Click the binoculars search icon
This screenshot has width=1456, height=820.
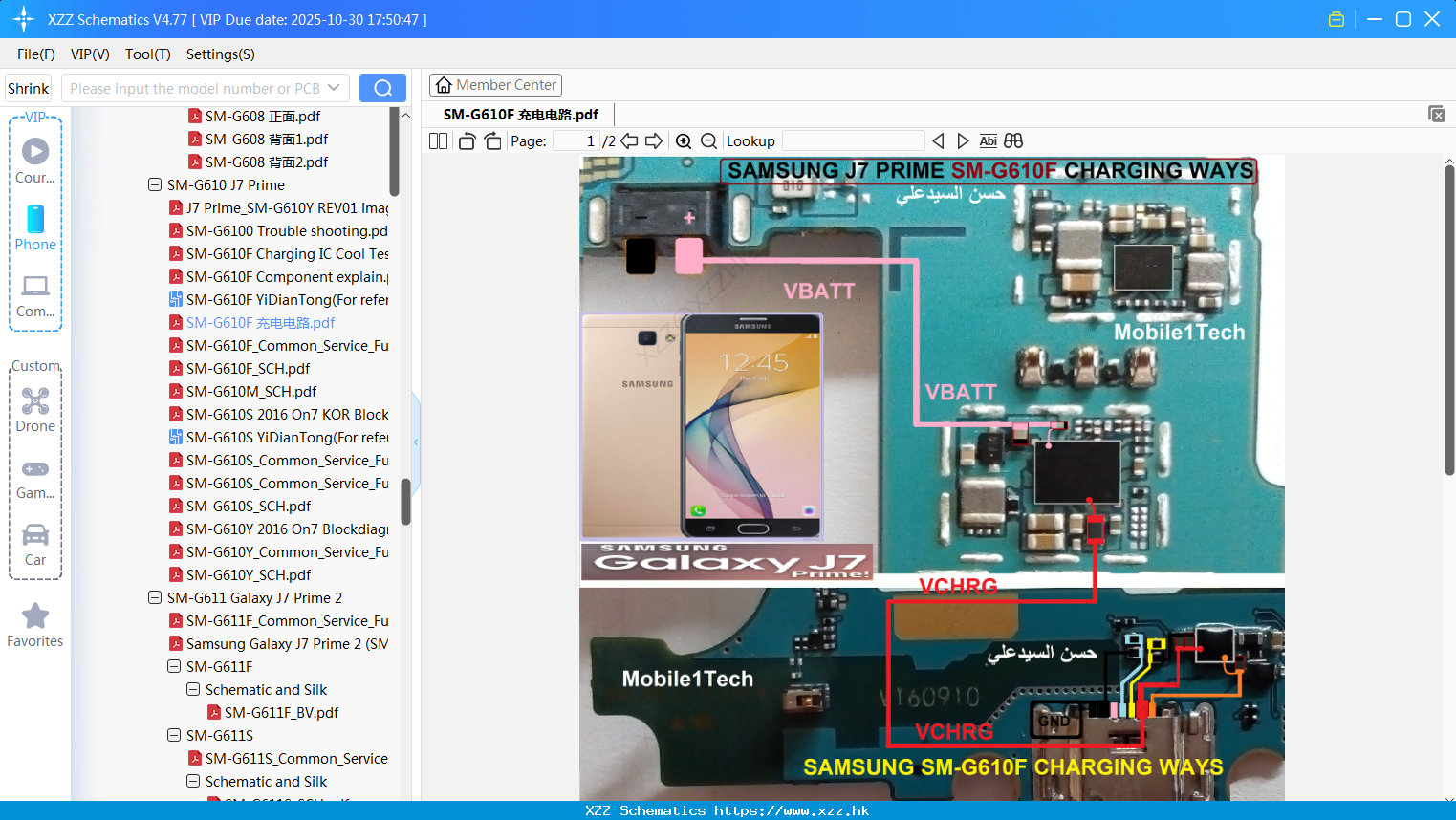[1013, 140]
